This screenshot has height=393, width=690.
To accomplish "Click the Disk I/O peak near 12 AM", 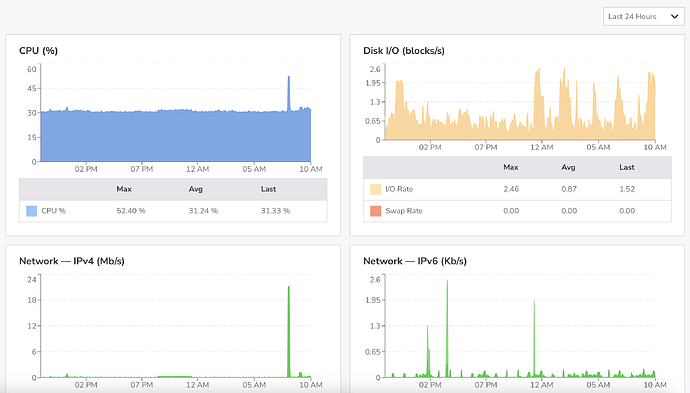I will (x=537, y=70).
